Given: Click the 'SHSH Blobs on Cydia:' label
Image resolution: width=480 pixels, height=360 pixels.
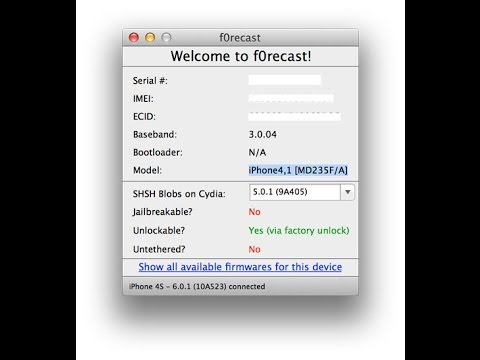Looking at the screenshot, I should click(179, 194).
